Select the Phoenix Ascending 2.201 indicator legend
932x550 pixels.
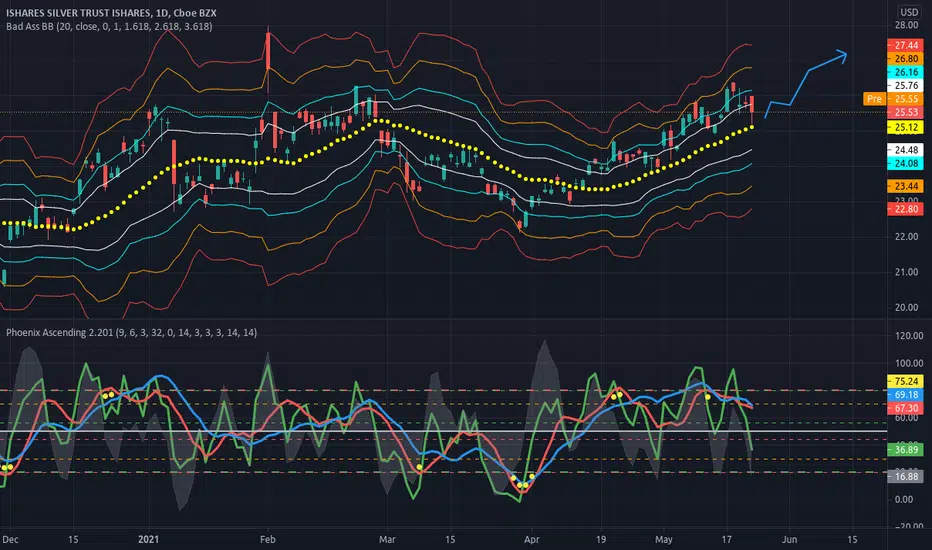(131, 332)
